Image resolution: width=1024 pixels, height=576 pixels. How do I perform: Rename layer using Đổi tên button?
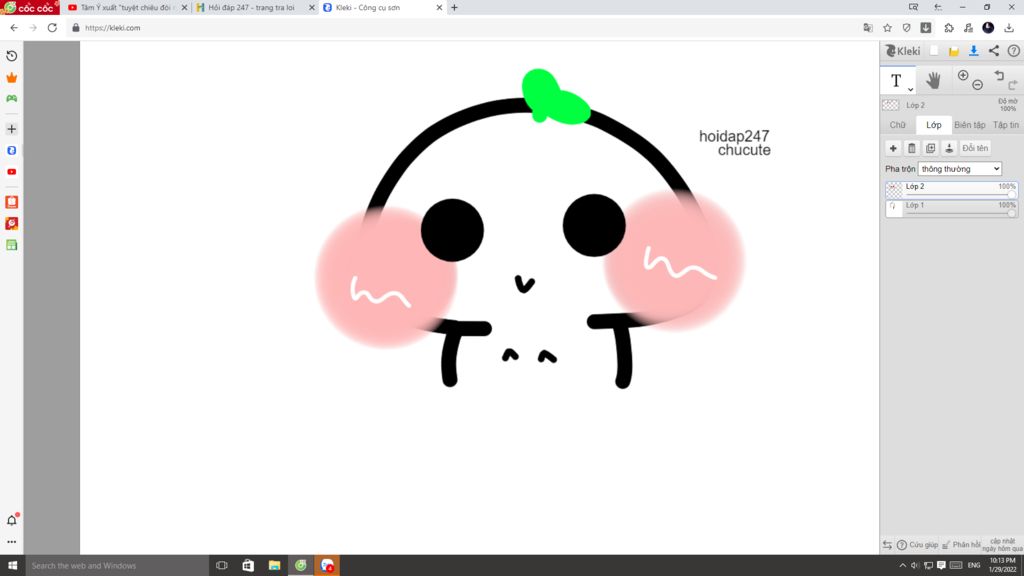[x=975, y=148]
